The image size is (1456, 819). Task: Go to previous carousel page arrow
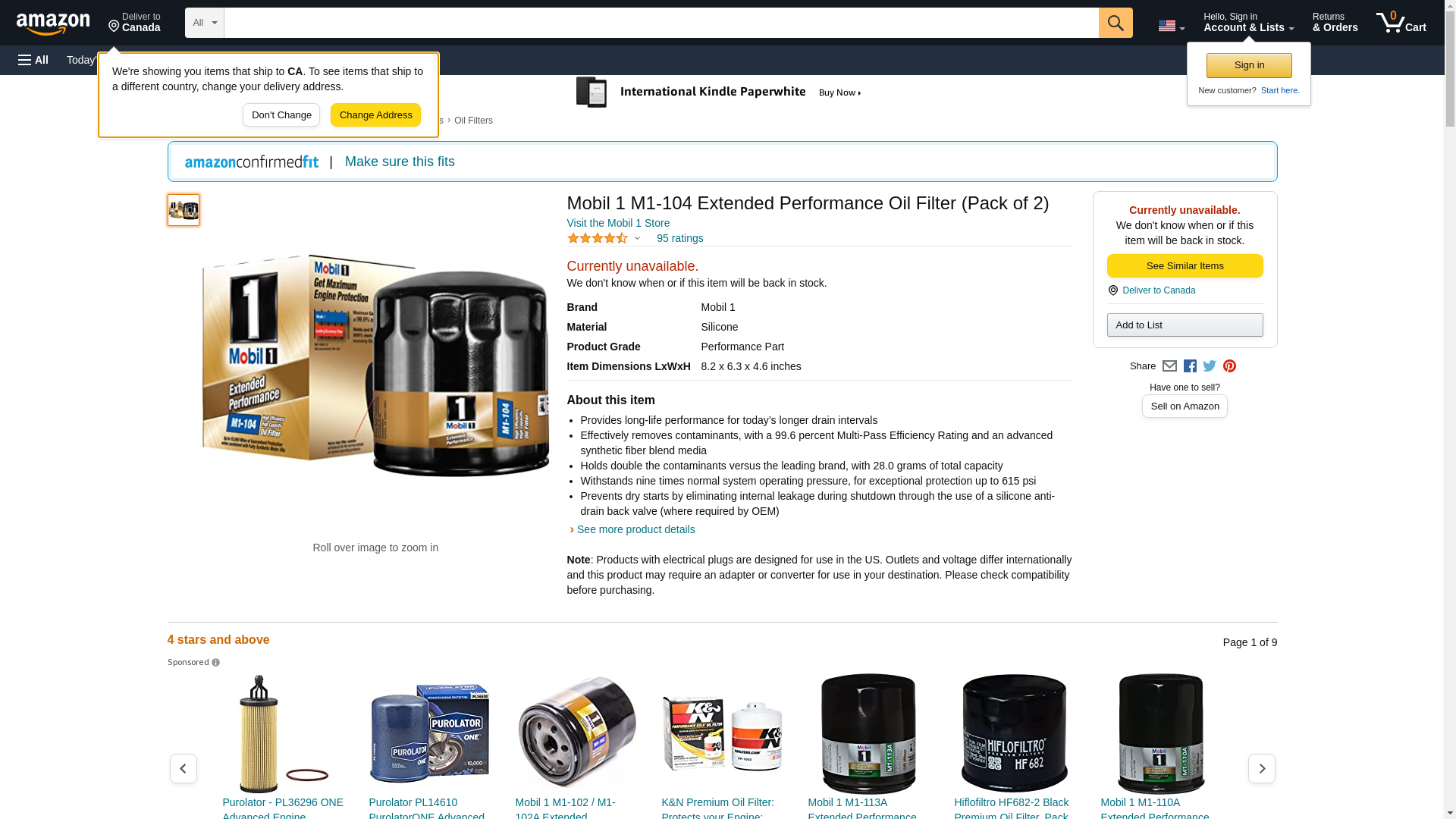tap(183, 768)
